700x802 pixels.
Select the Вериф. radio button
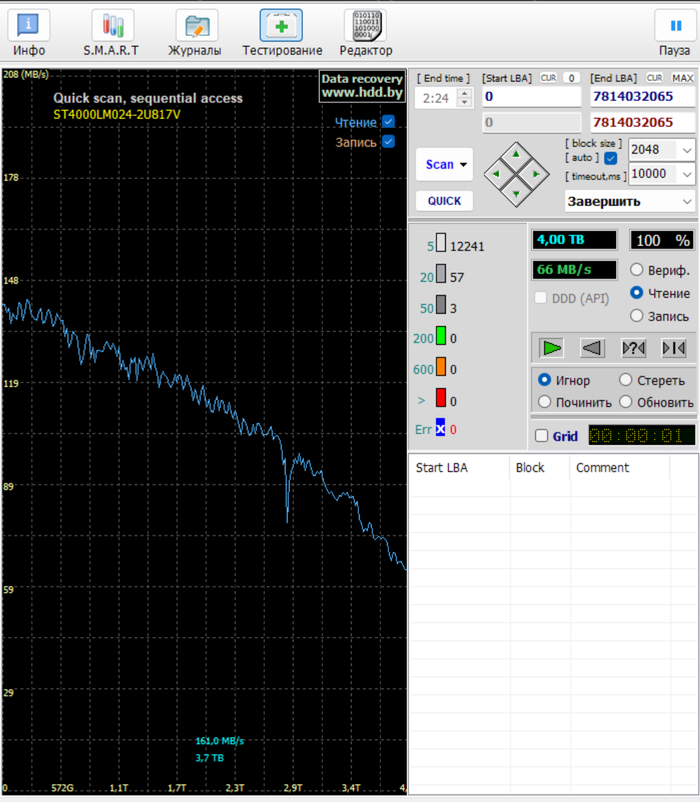coord(637,270)
